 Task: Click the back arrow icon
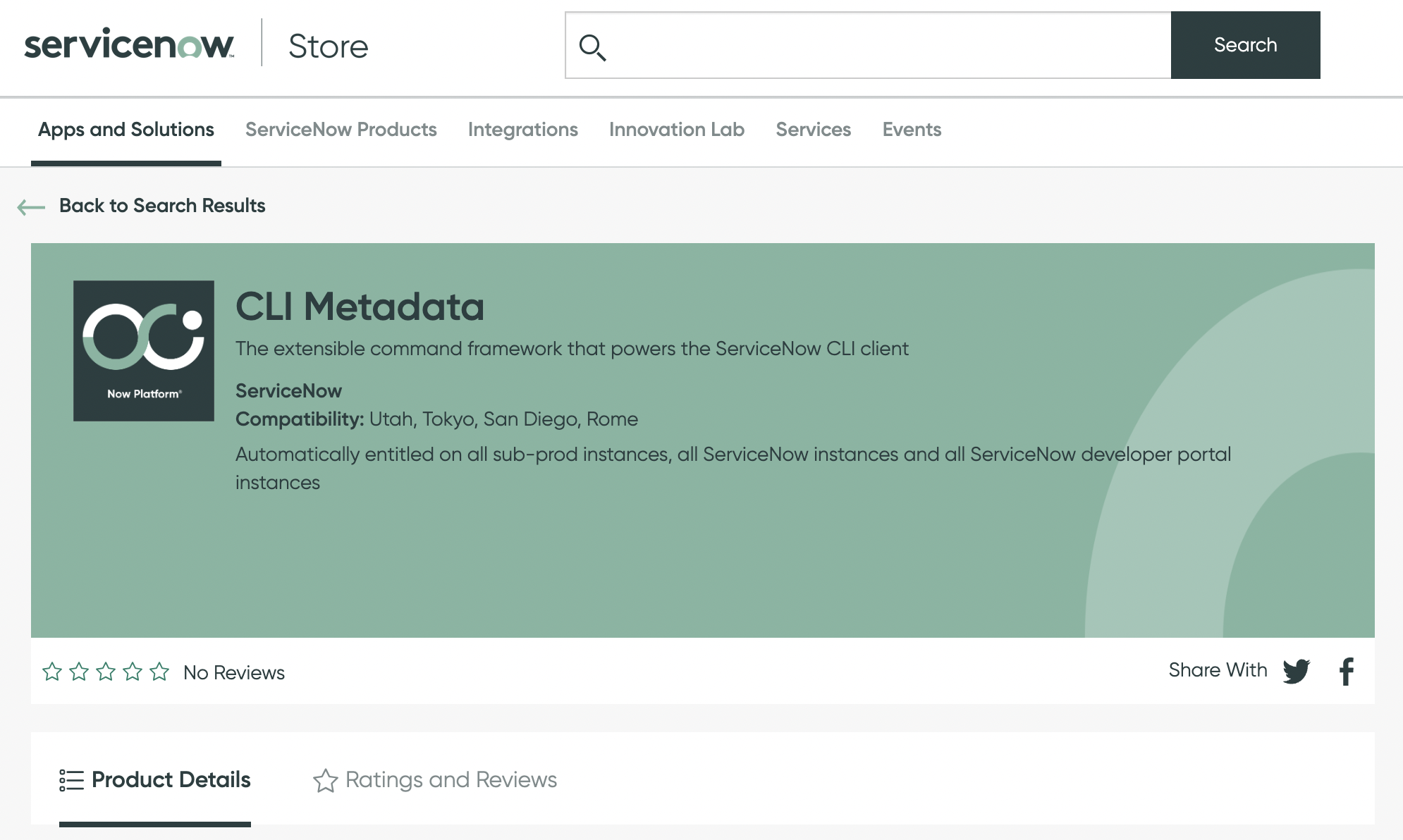(x=31, y=206)
